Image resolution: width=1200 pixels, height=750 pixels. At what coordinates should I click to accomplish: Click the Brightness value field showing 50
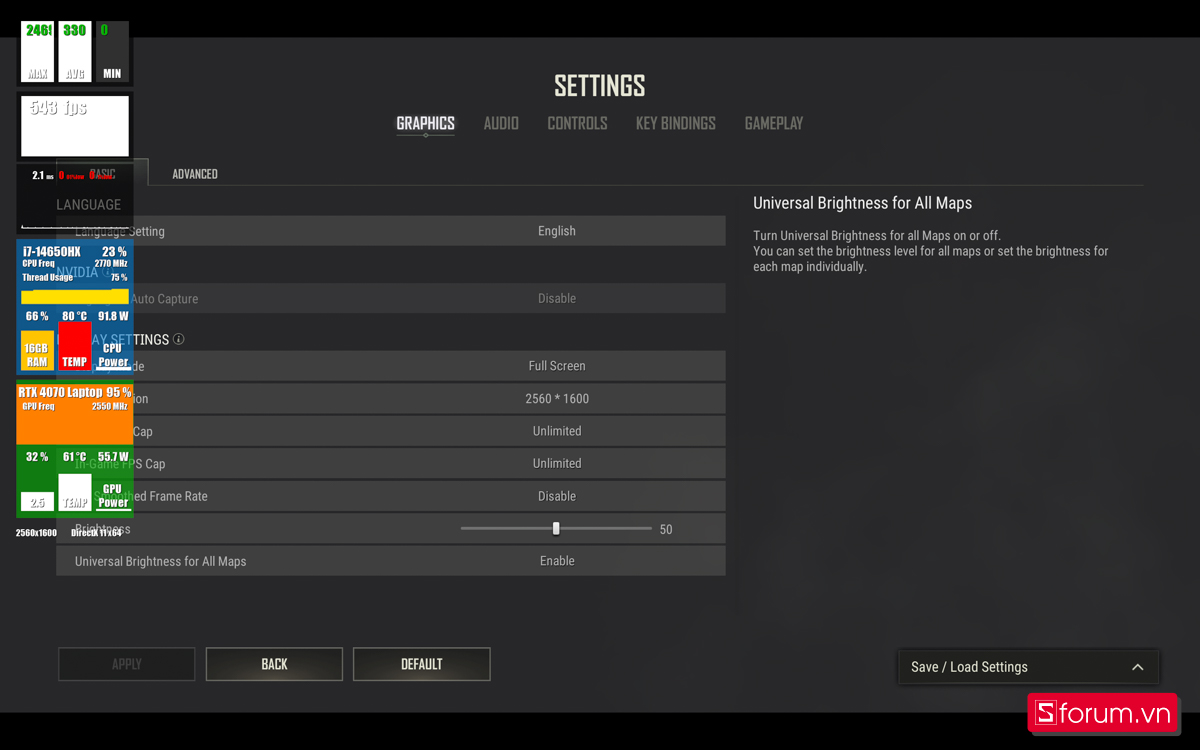(667, 529)
